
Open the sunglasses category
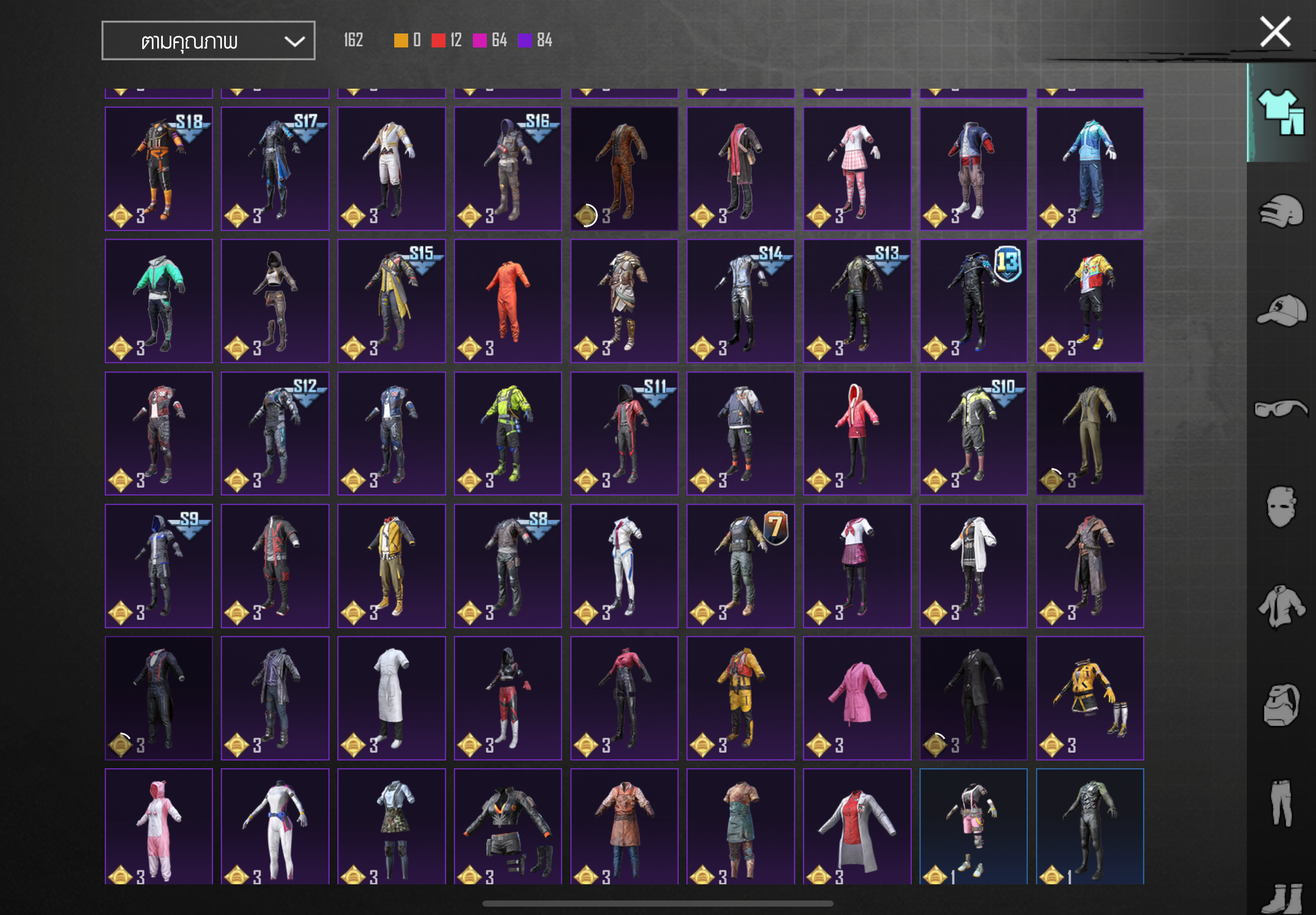(x=1281, y=409)
